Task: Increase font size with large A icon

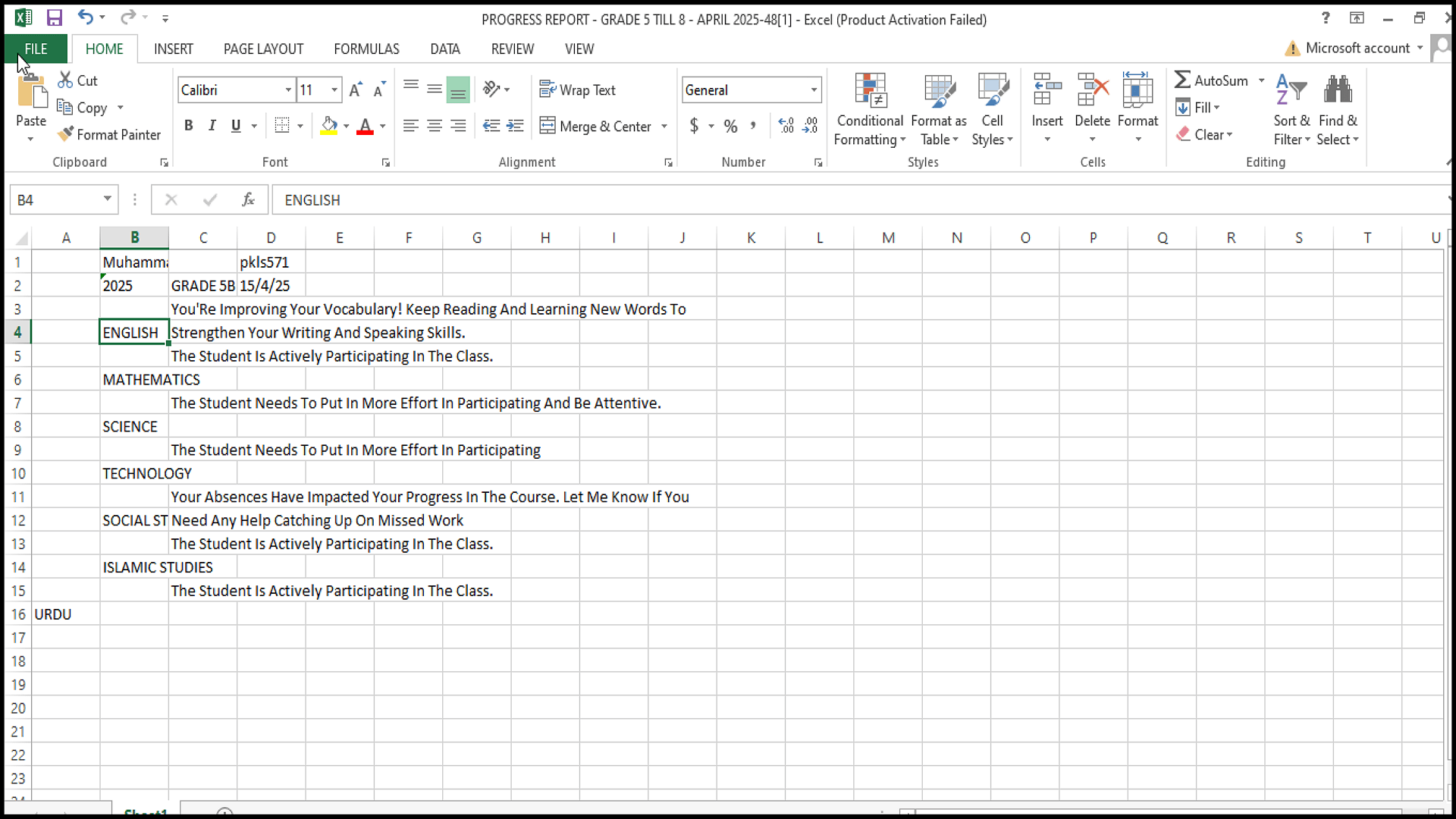Action: [355, 89]
